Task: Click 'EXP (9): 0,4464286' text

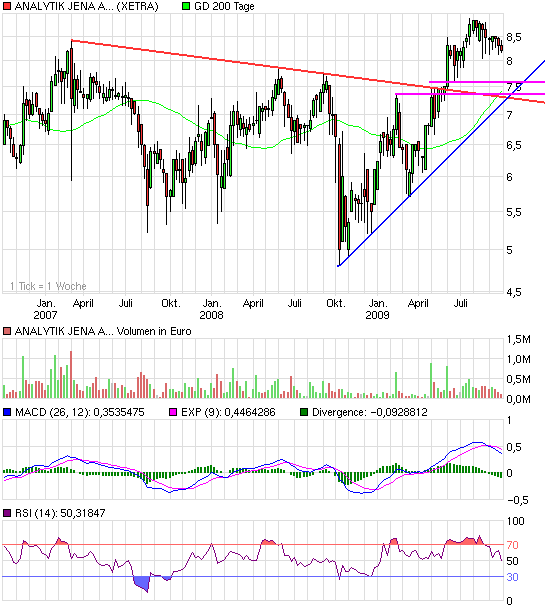Action: (228, 412)
